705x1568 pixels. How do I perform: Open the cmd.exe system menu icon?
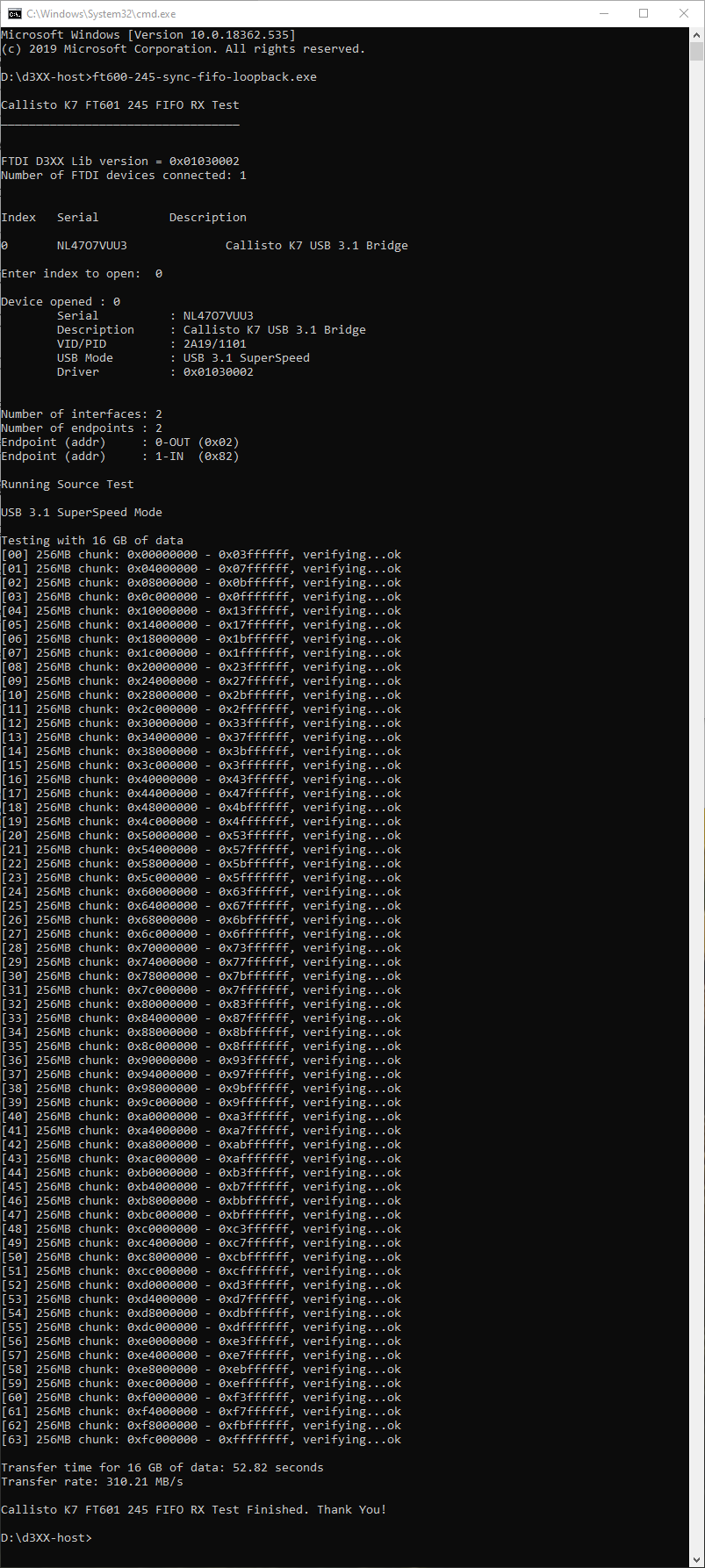click(x=14, y=14)
